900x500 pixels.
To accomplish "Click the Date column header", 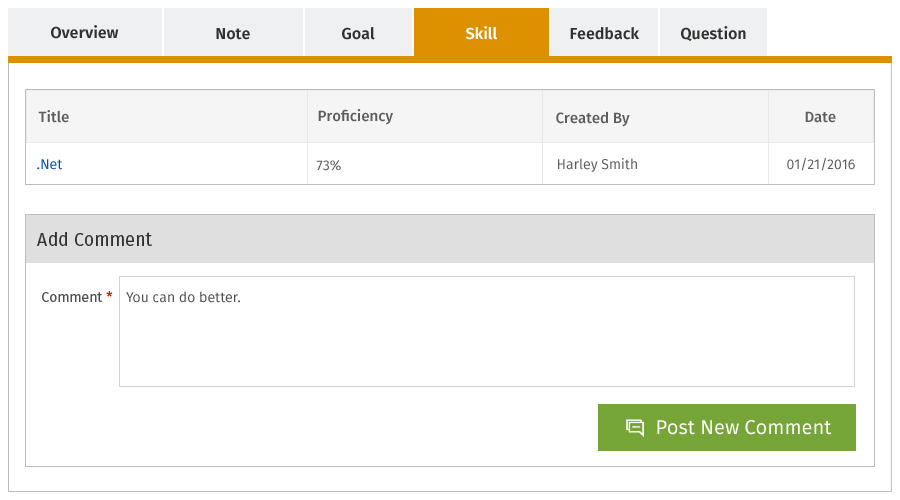I will click(x=820, y=117).
